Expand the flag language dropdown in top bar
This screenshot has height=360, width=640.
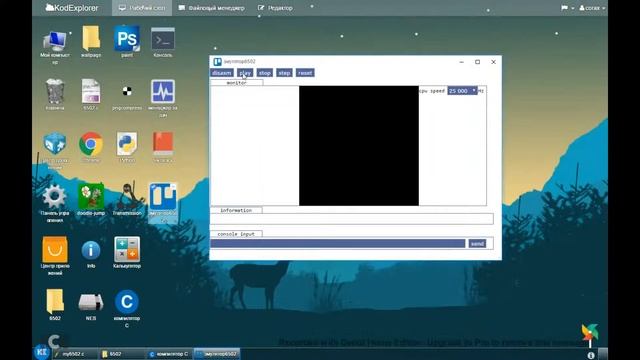567,8
